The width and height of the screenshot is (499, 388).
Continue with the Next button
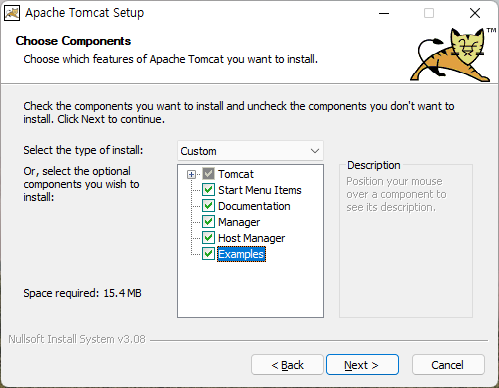click(362, 365)
